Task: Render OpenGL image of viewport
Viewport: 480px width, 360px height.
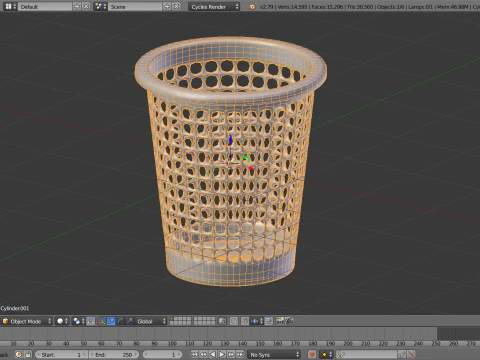Action: (280, 321)
